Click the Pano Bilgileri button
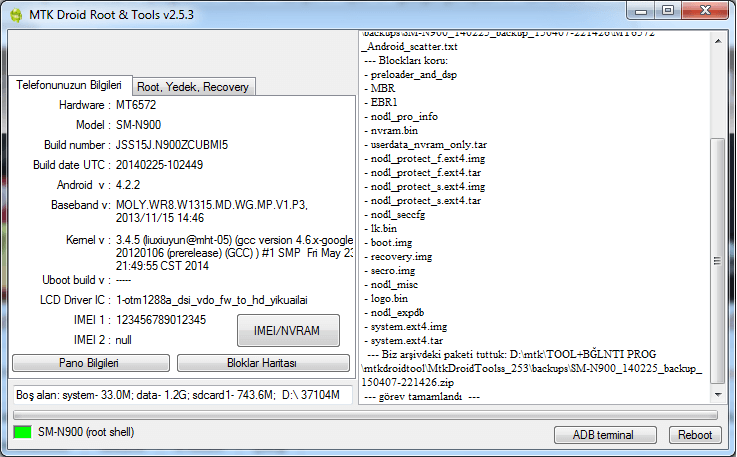The height and width of the screenshot is (457, 737). tap(90, 362)
